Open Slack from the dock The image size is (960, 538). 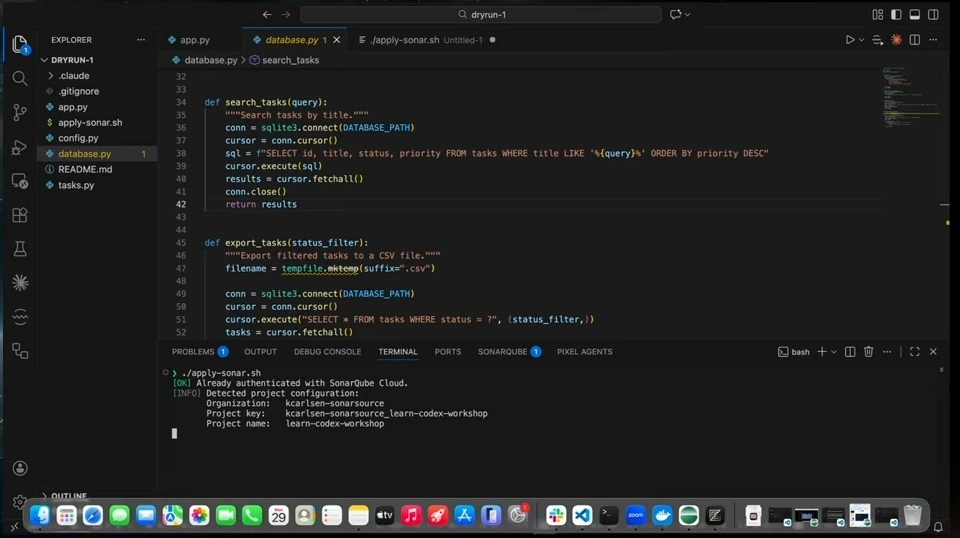pos(555,515)
